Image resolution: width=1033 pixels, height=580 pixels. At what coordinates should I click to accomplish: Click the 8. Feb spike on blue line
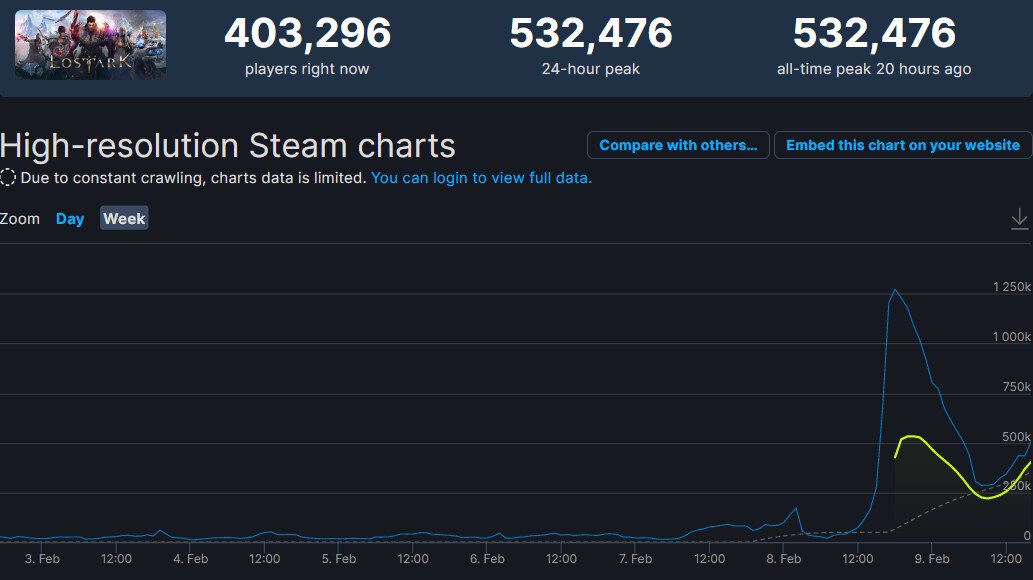click(x=796, y=509)
